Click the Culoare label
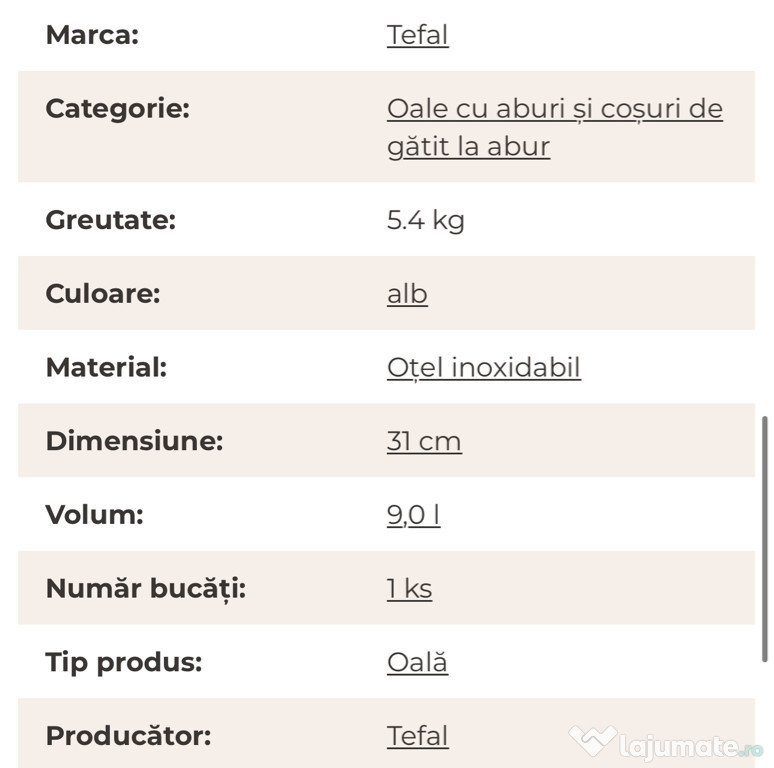Image resolution: width=774 pixels, height=768 pixels. point(103,294)
